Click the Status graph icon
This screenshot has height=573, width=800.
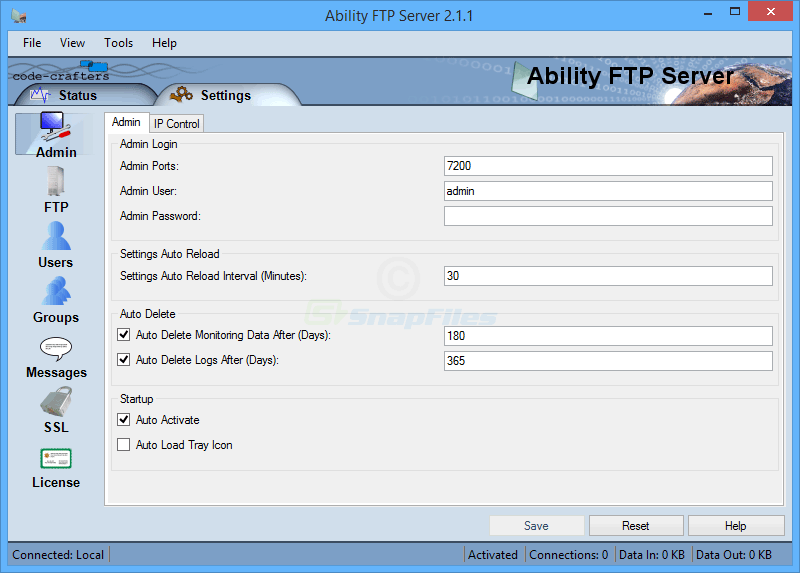pos(40,95)
